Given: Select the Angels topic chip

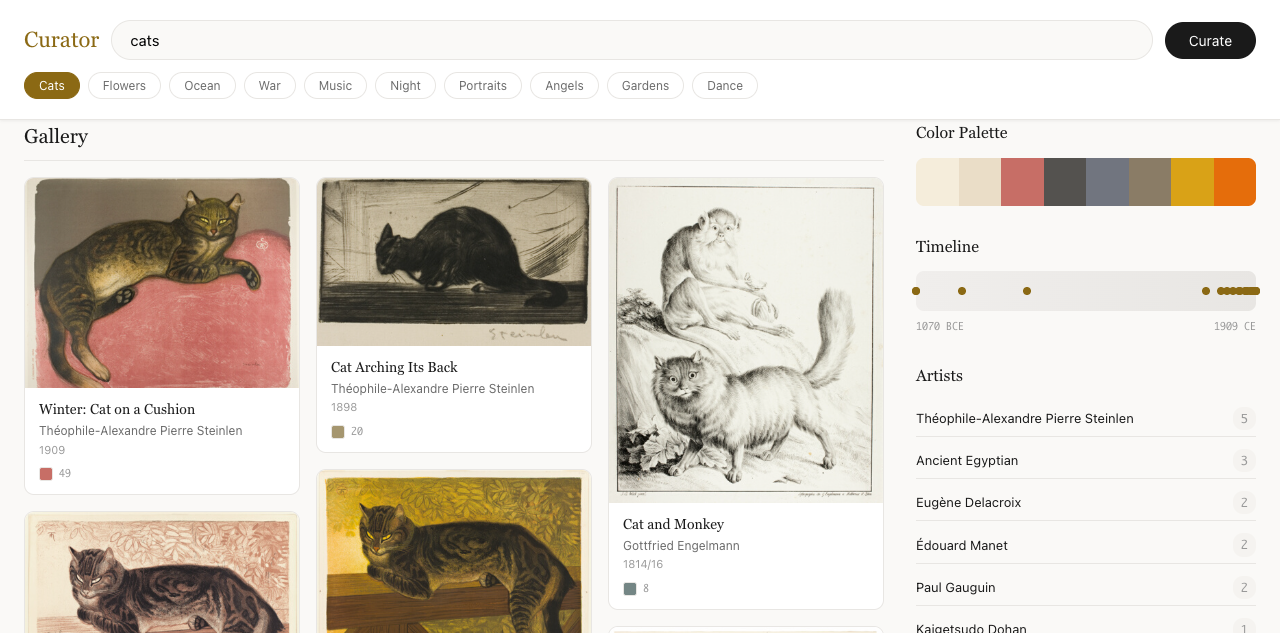Looking at the screenshot, I should coord(564,86).
